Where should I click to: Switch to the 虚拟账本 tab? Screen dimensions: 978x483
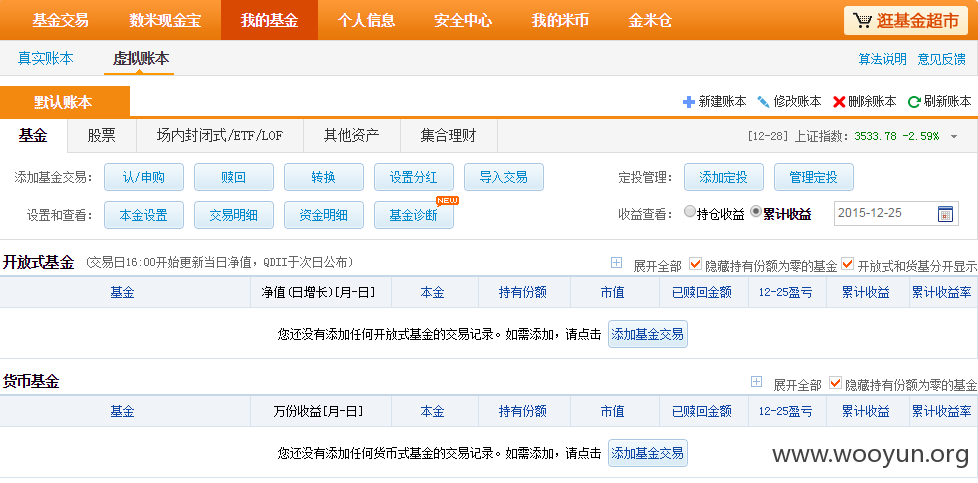click(140, 59)
